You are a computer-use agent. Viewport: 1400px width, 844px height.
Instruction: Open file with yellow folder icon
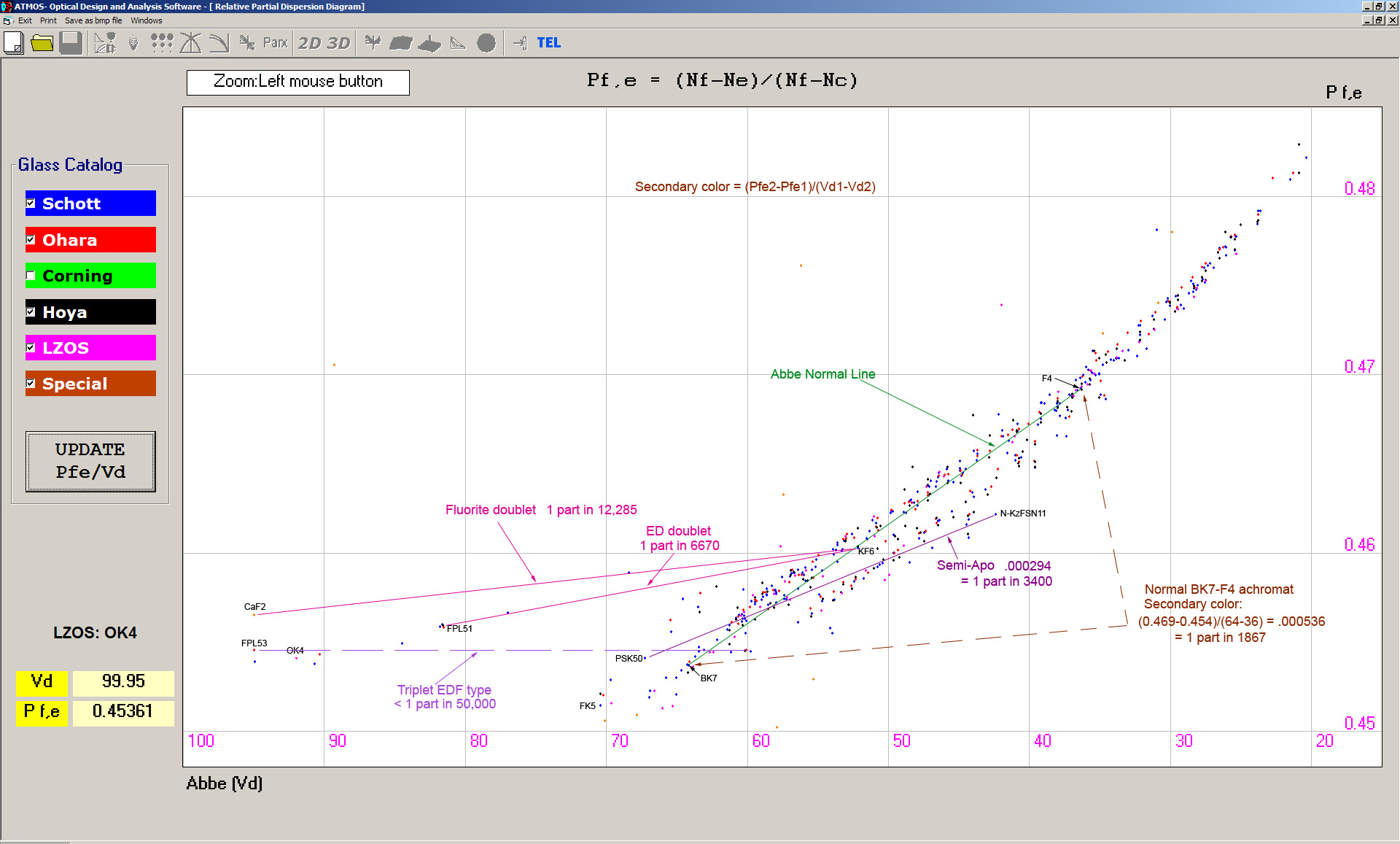[42, 43]
